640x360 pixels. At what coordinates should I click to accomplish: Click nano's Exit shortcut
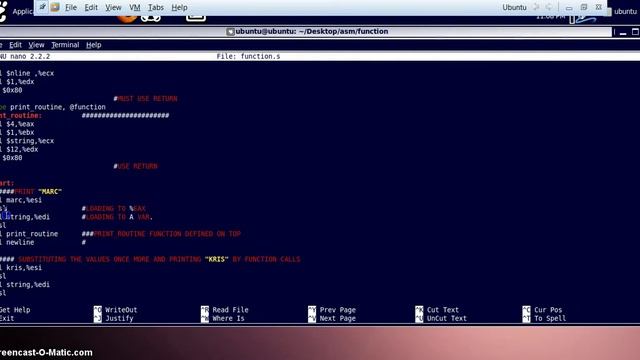point(7,318)
